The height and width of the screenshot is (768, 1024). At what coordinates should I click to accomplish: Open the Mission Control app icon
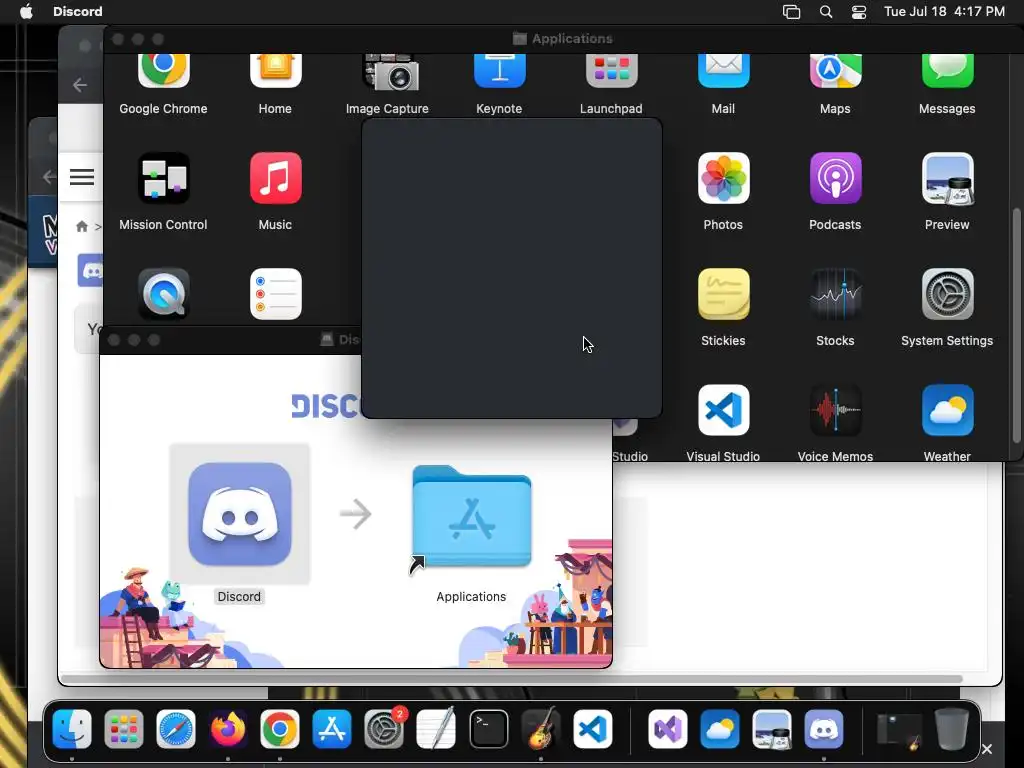tap(163, 178)
